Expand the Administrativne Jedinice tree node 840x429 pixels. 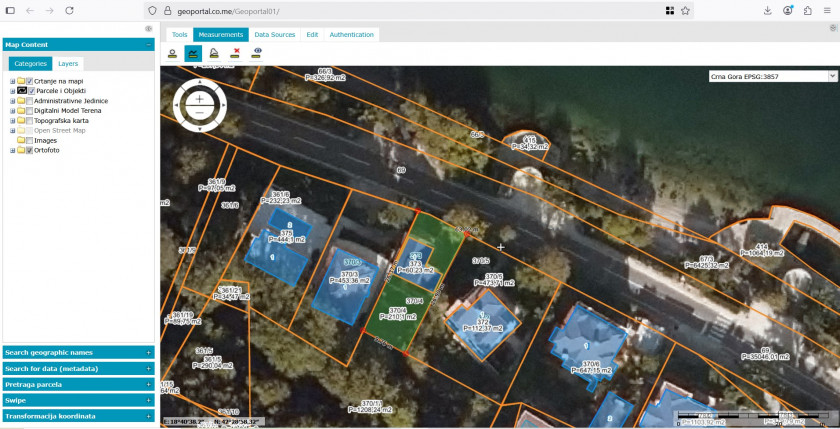[12, 101]
